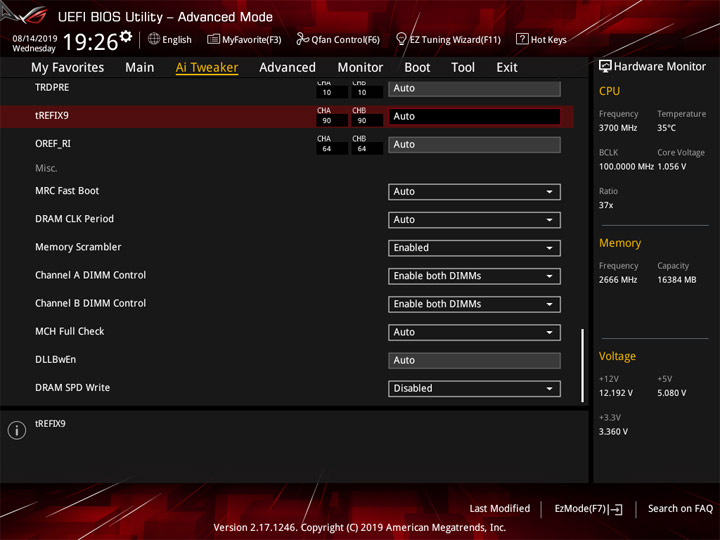Image resolution: width=720 pixels, height=540 pixels.
Task: Open the Monitor tab
Action: click(360, 68)
